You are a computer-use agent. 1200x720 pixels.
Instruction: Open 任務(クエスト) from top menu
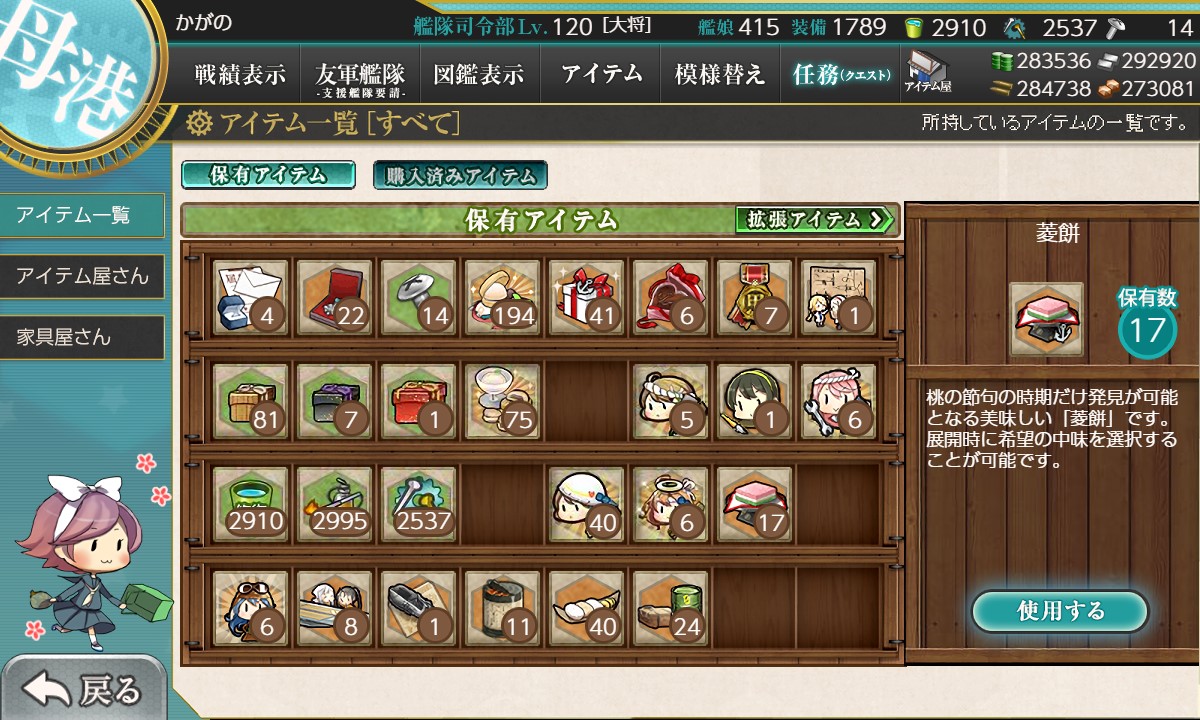(x=840, y=74)
